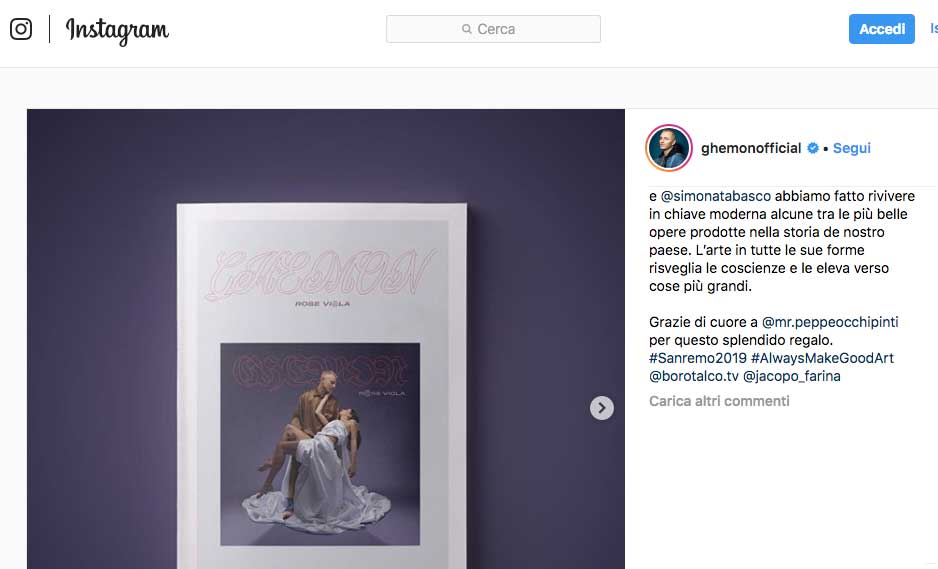Open Instagram home via the wordmark logo
This screenshot has height=569, width=938.
click(117, 30)
